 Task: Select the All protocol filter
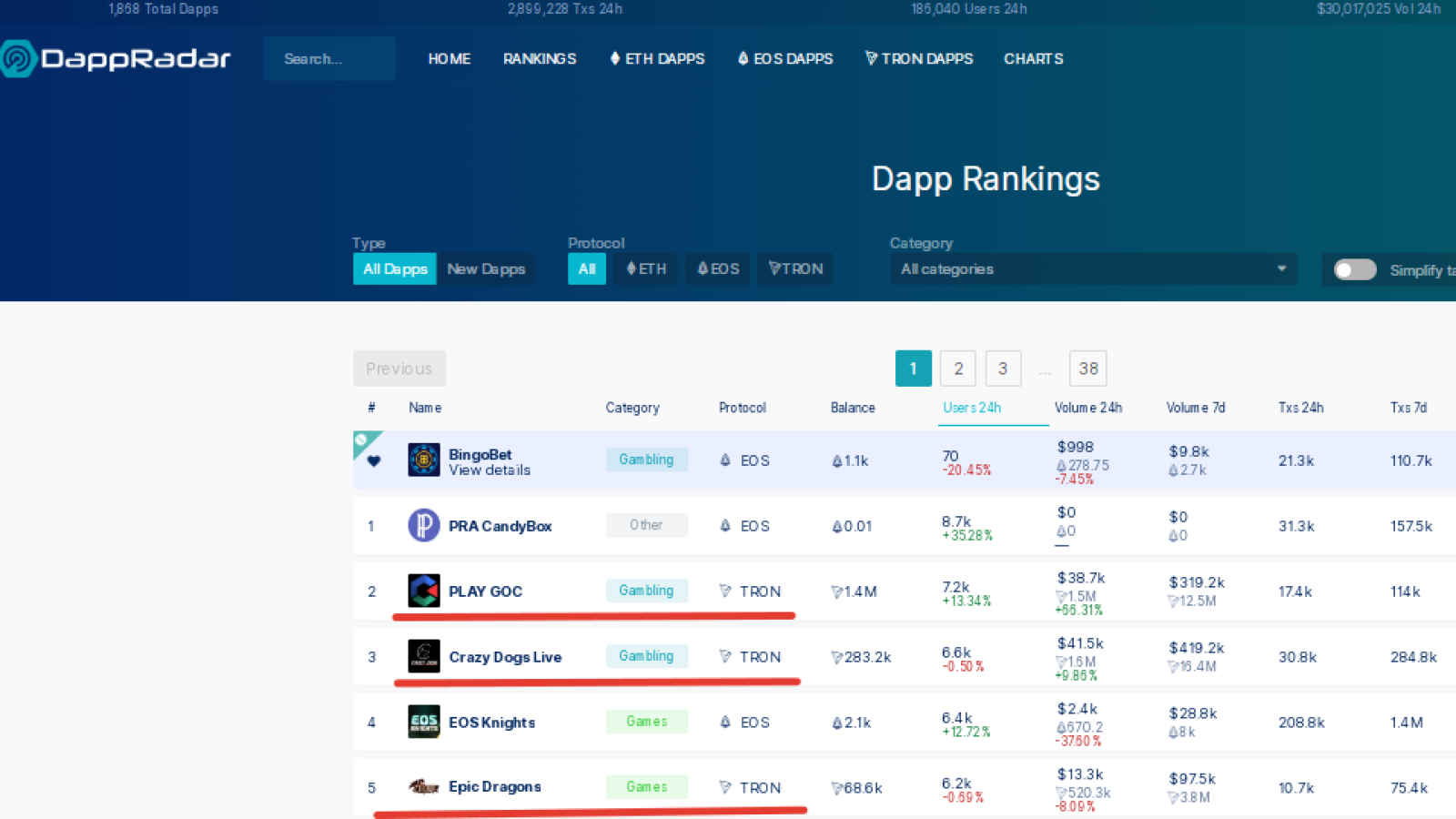tap(587, 269)
